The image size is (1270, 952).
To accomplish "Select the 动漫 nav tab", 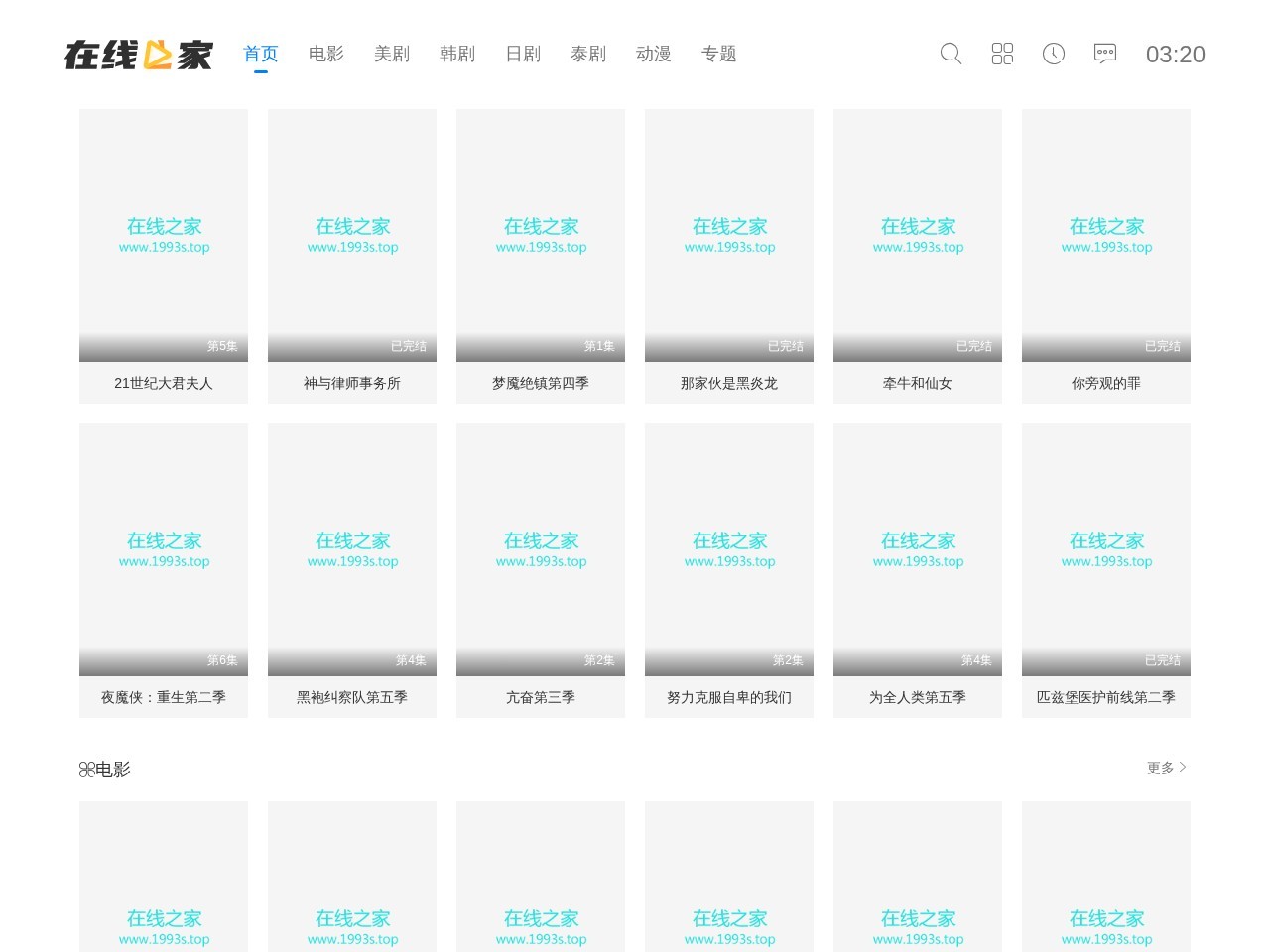I will pos(654,54).
